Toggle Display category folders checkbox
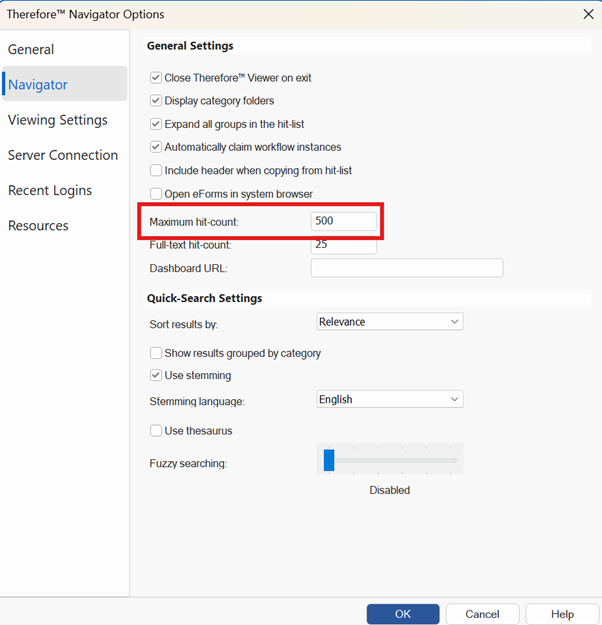The image size is (602, 625). coord(156,100)
